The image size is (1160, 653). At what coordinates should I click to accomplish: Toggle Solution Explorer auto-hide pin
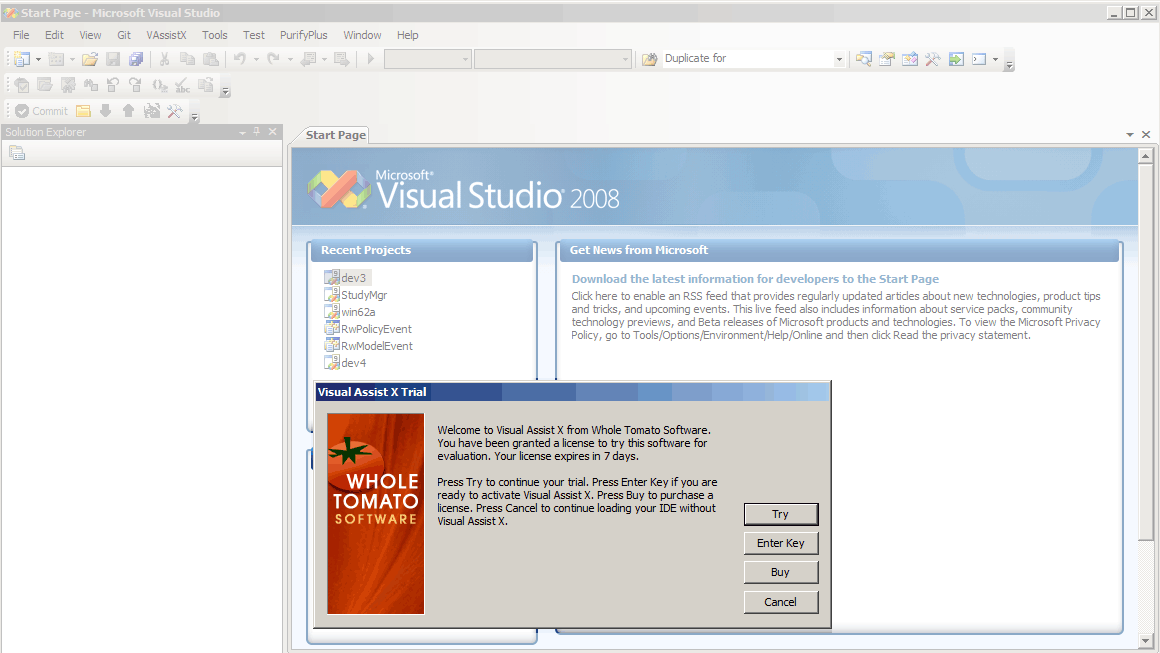pos(257,132)
